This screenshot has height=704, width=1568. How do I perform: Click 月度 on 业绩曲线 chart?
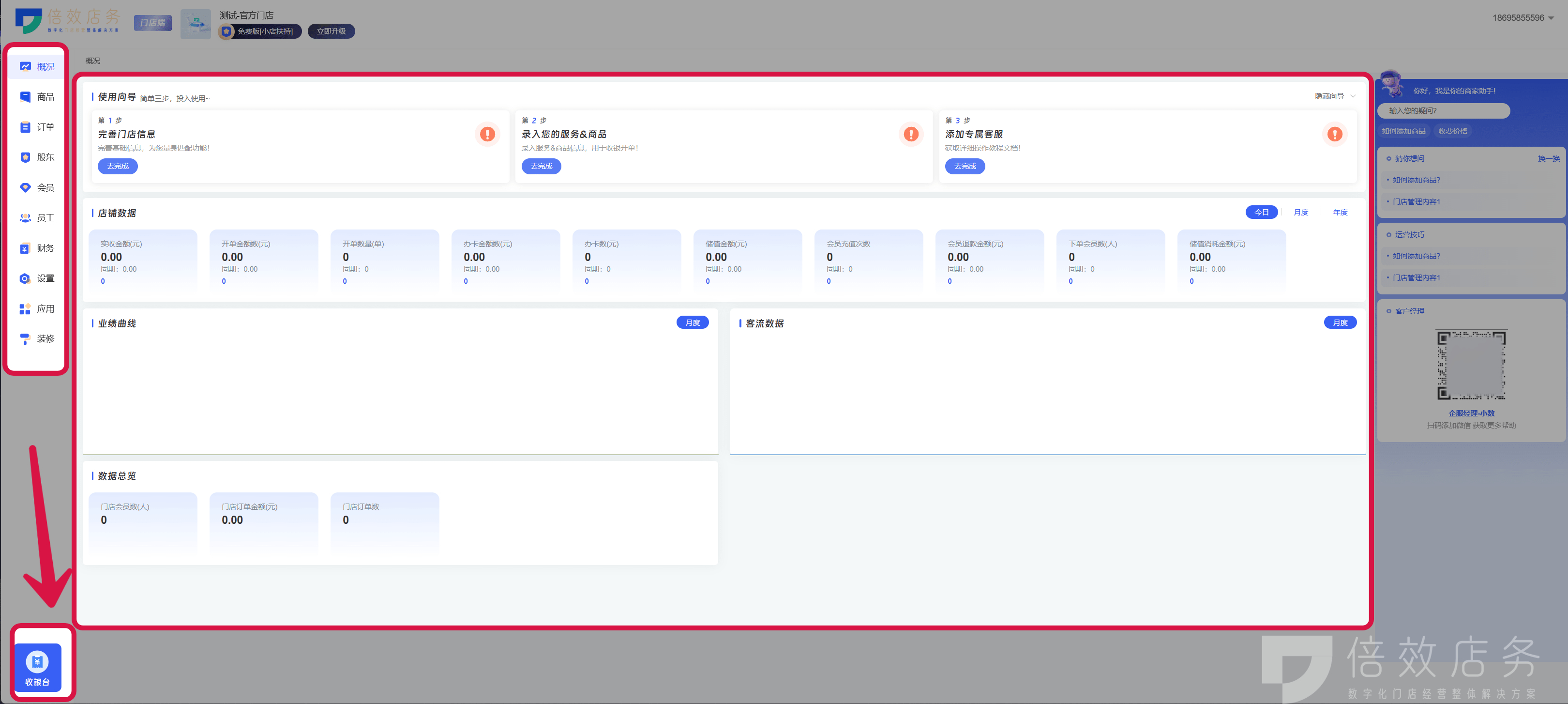[692, 322]
